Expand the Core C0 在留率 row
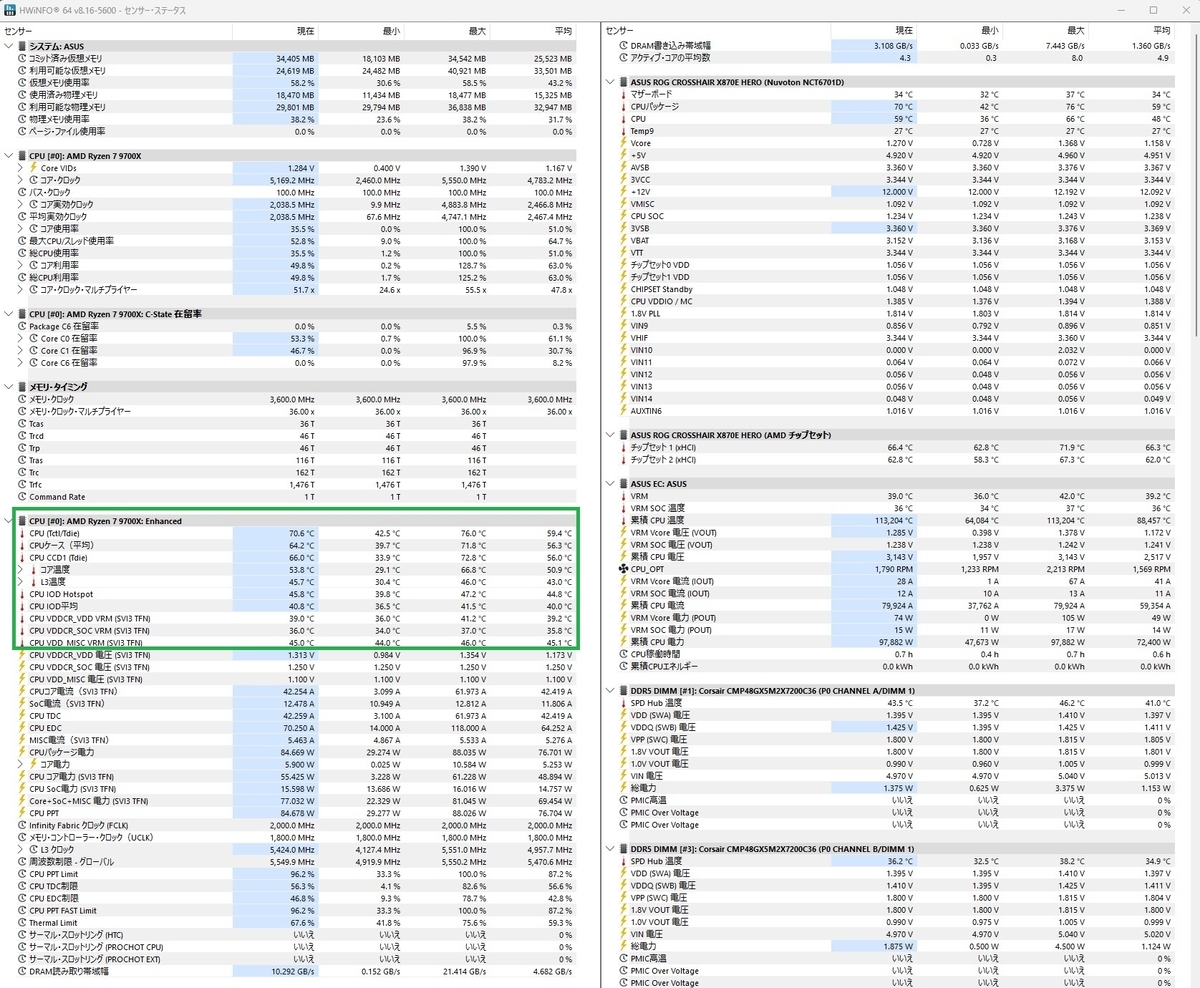 pos(22,338)
